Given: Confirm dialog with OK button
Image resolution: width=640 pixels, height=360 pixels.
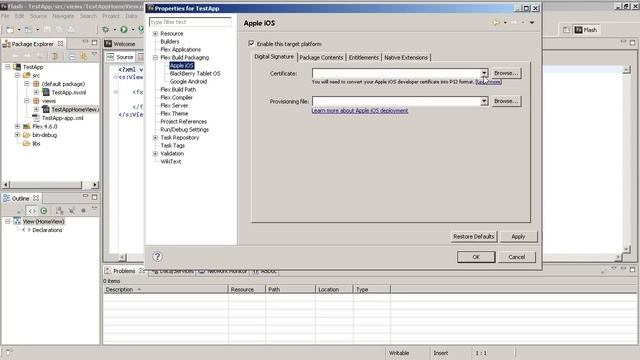Looking at the screenshot, I should pyautogui.click(x=476, y=257).
